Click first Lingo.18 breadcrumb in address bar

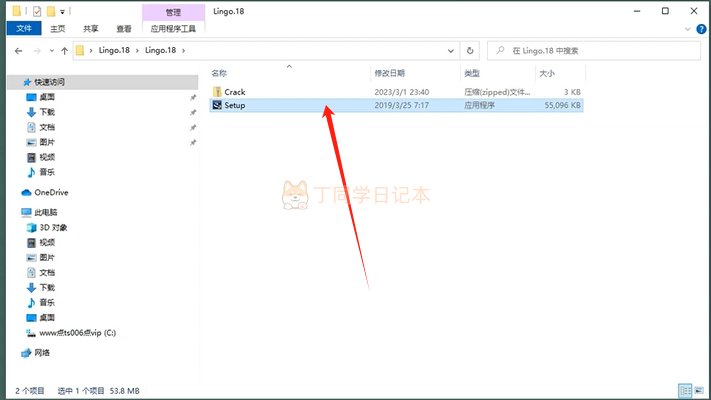point(114,50)
